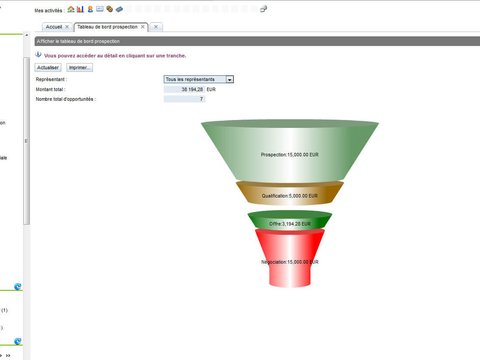Click the home icon in Mes activités
The width and height of the screenshot is (480, 360).
pyautogui.click(x=71, y=9)
